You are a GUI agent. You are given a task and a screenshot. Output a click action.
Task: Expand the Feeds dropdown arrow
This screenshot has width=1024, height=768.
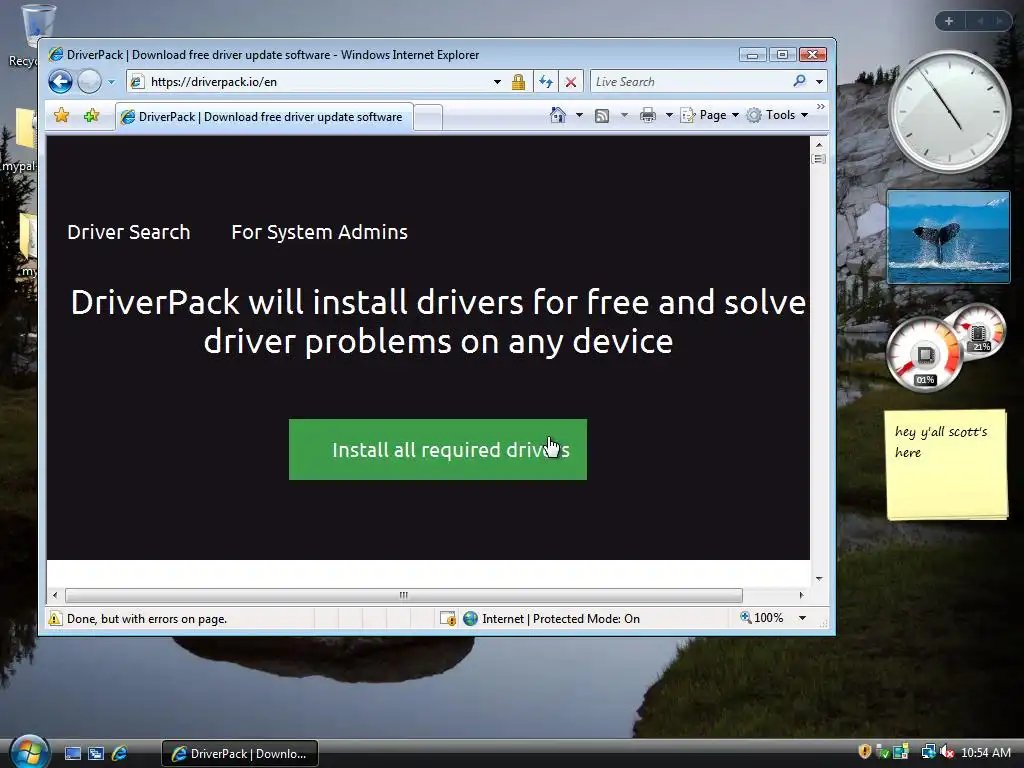tap(624, 115)
